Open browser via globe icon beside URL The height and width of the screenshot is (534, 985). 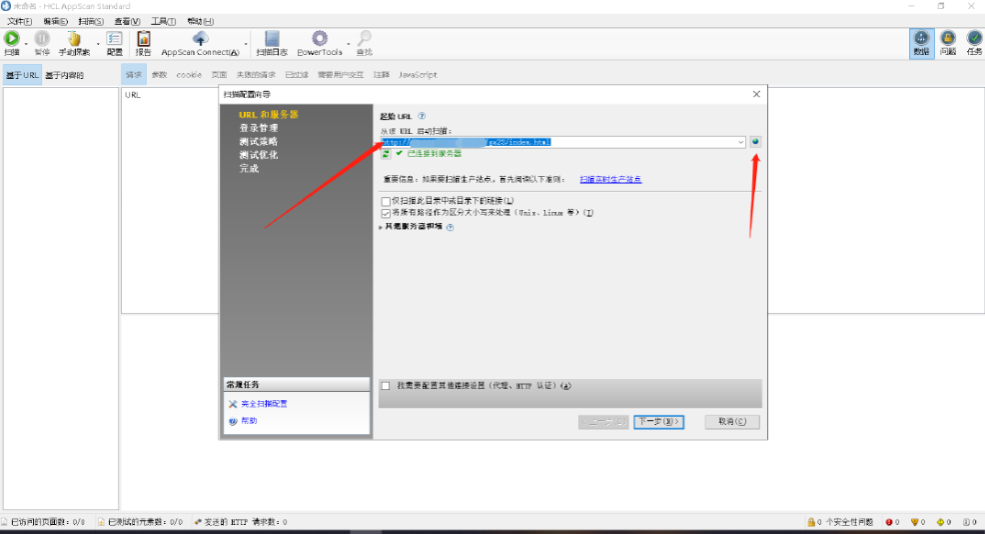click(x=755, y=142)
